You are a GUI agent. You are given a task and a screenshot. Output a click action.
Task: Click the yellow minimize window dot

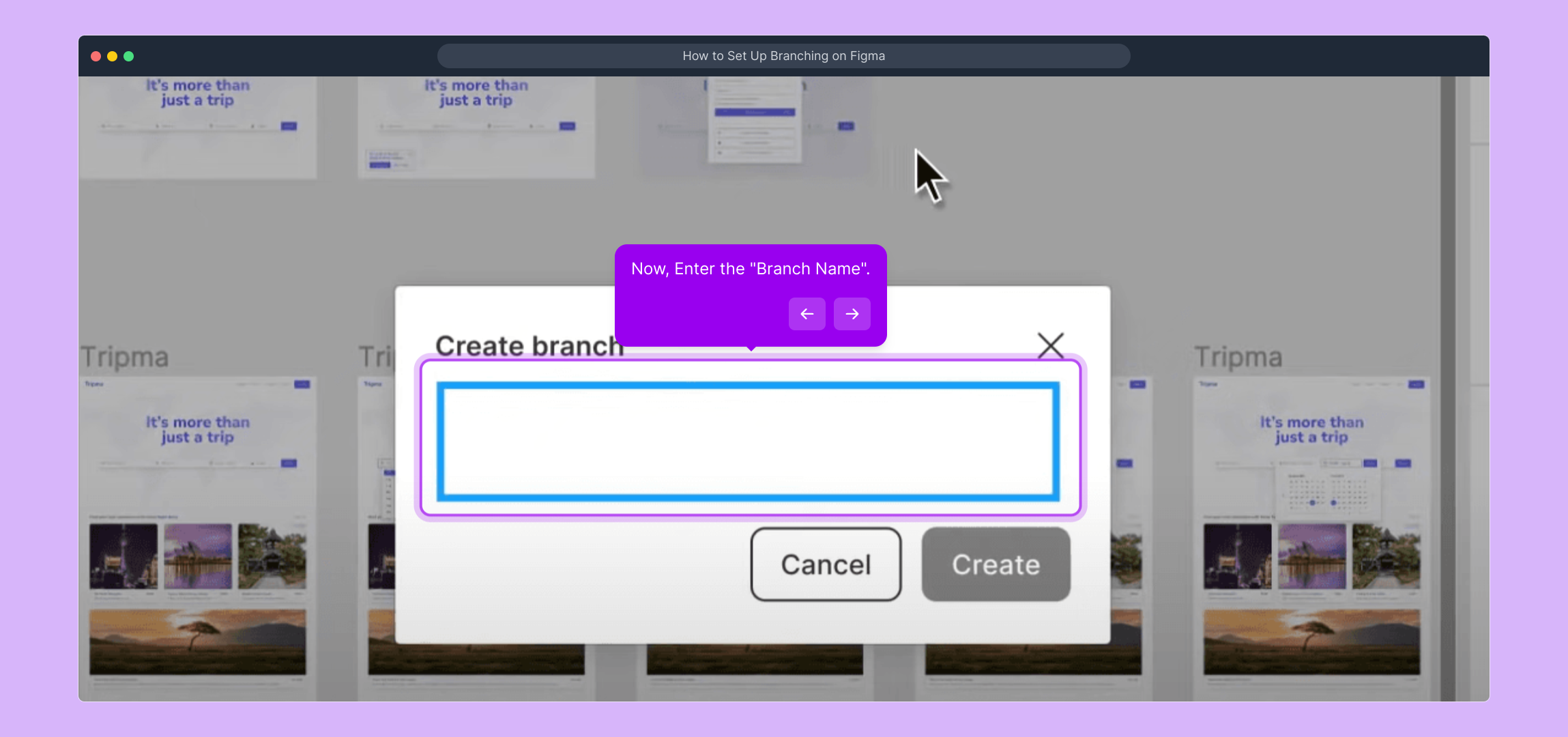(113, 56)
